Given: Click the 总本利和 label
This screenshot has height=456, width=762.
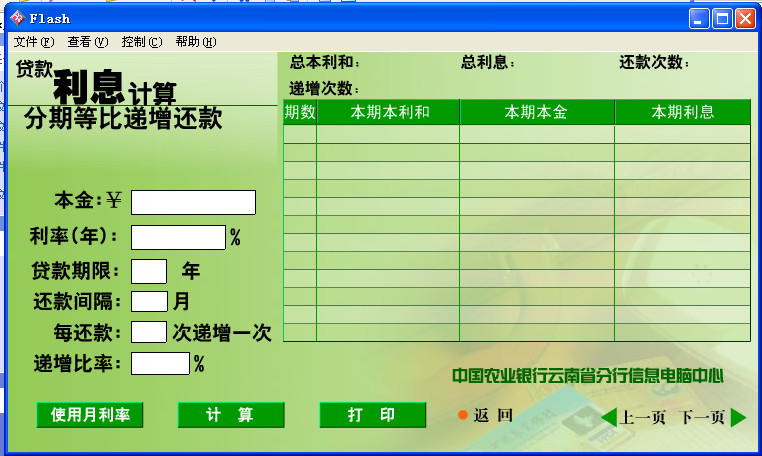Looking at the screenshot, I should (325, 62).
